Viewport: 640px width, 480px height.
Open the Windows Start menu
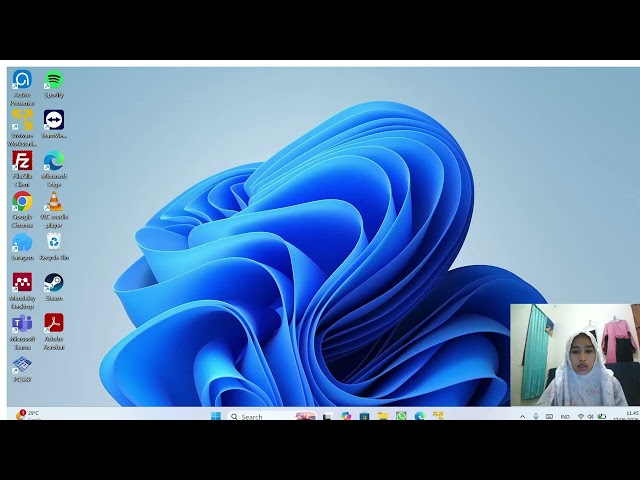click(216, 416)
